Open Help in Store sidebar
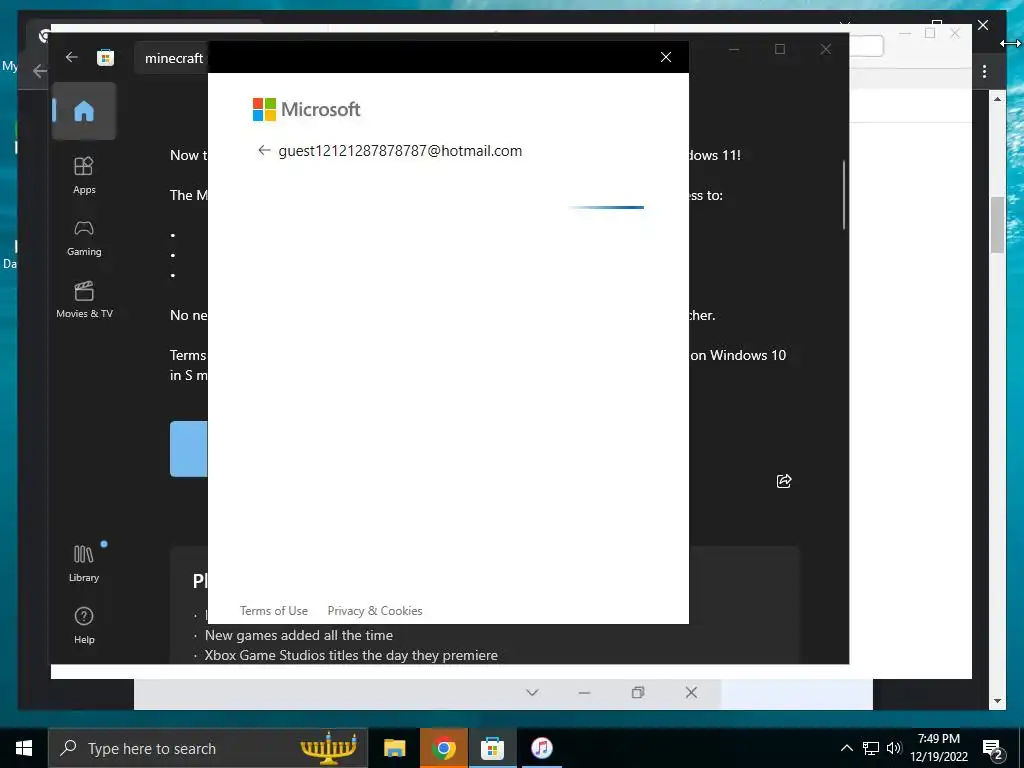 [84, 626]
